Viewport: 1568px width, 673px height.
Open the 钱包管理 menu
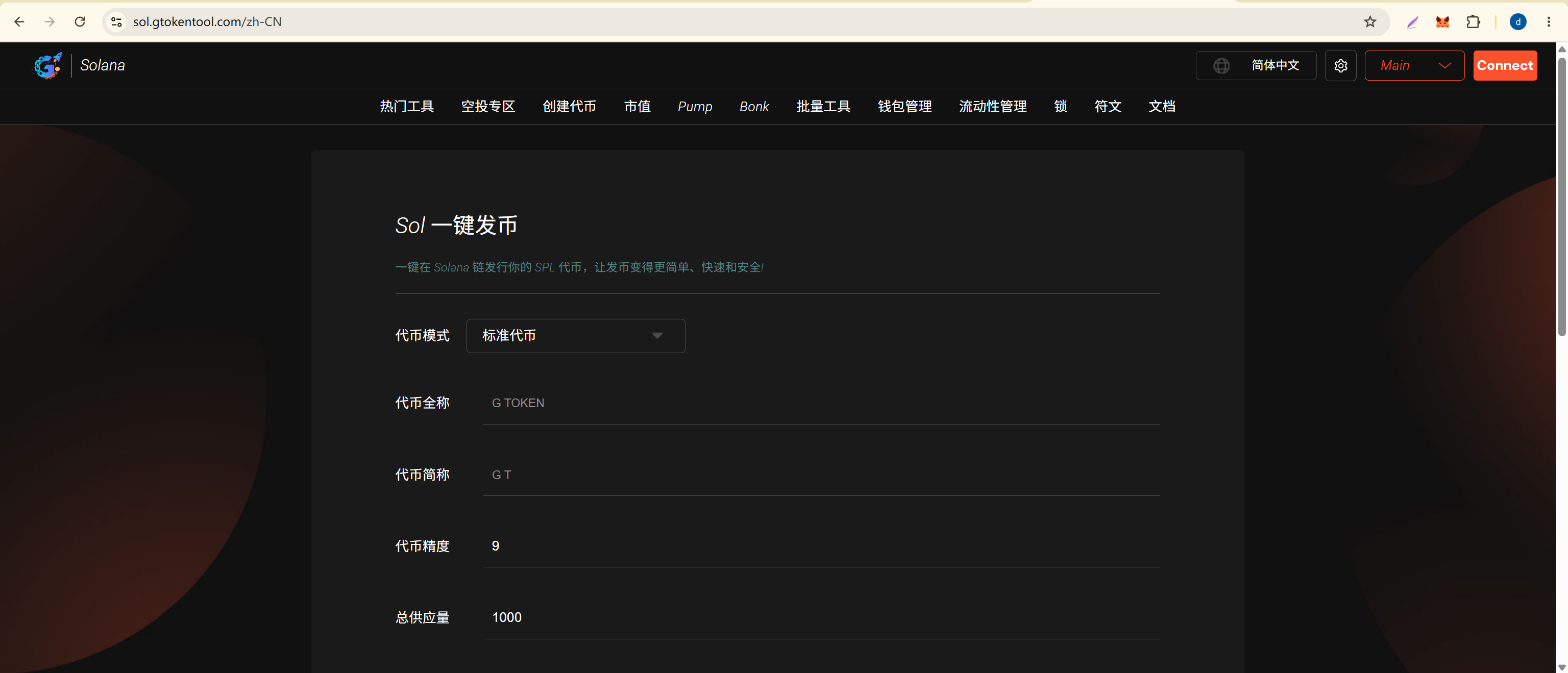pos(904,107)
